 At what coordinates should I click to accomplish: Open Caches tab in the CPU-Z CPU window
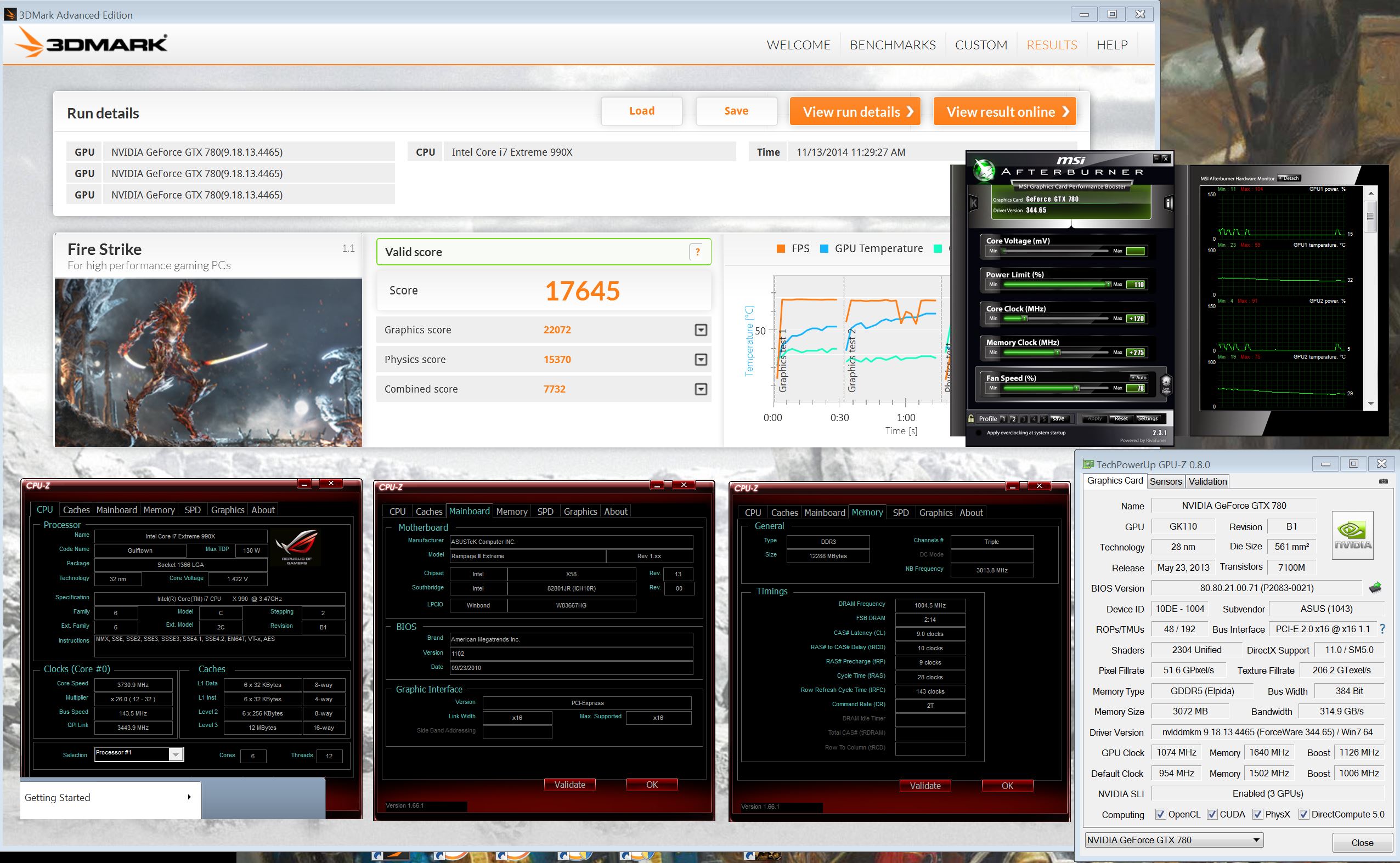point(76,510)
